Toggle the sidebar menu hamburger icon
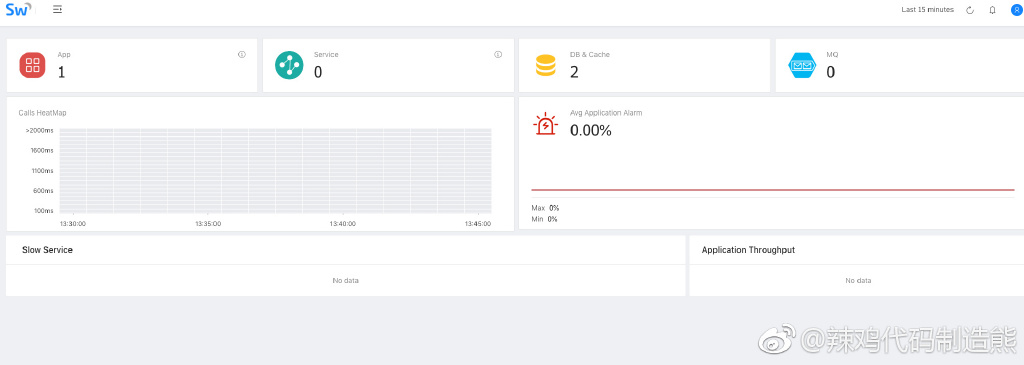Image resolution: width=1024 pixels, height=365 pixels. coord(57,10)
